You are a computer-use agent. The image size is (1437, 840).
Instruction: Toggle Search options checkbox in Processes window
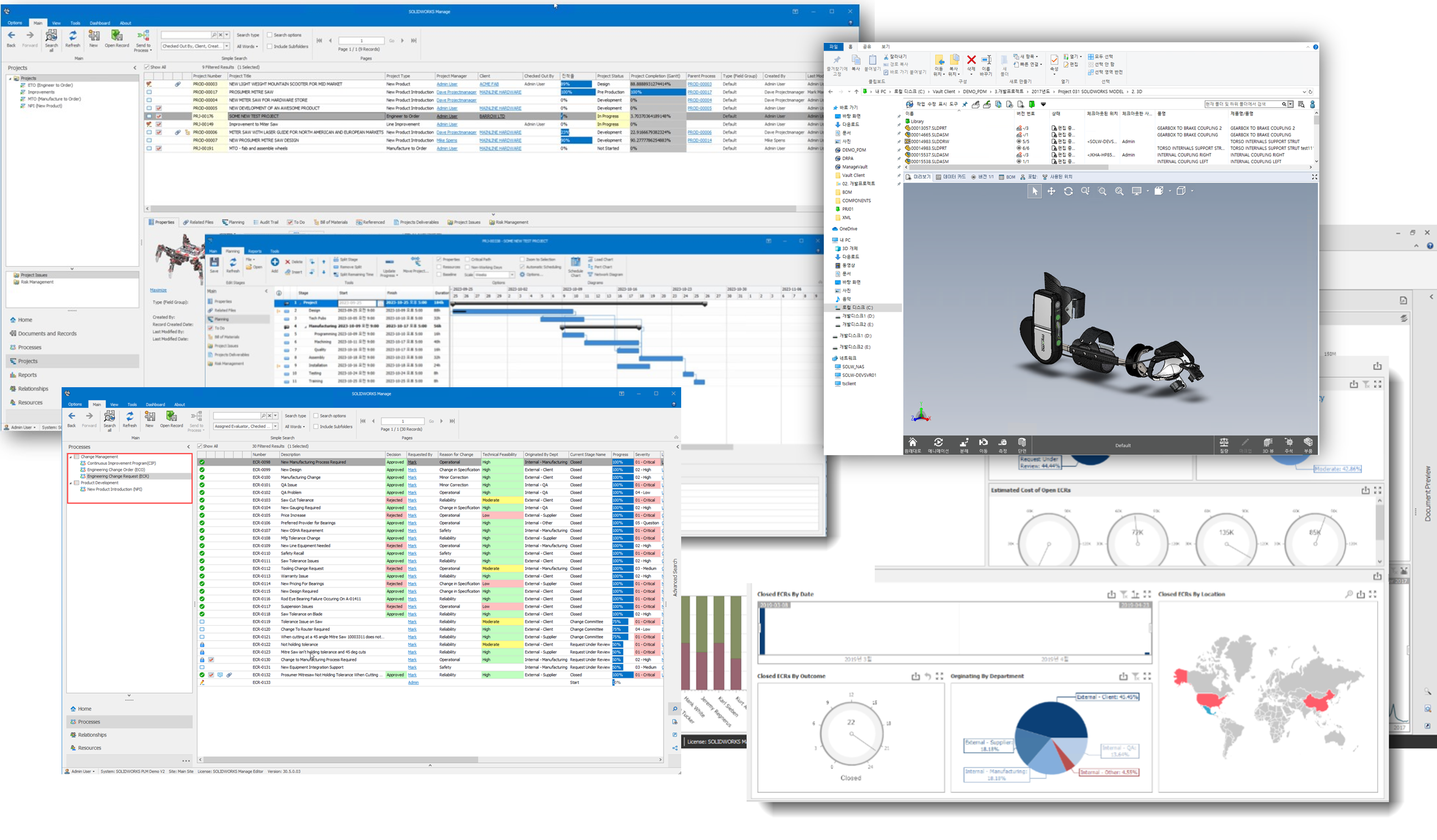(x=316, y=416)
